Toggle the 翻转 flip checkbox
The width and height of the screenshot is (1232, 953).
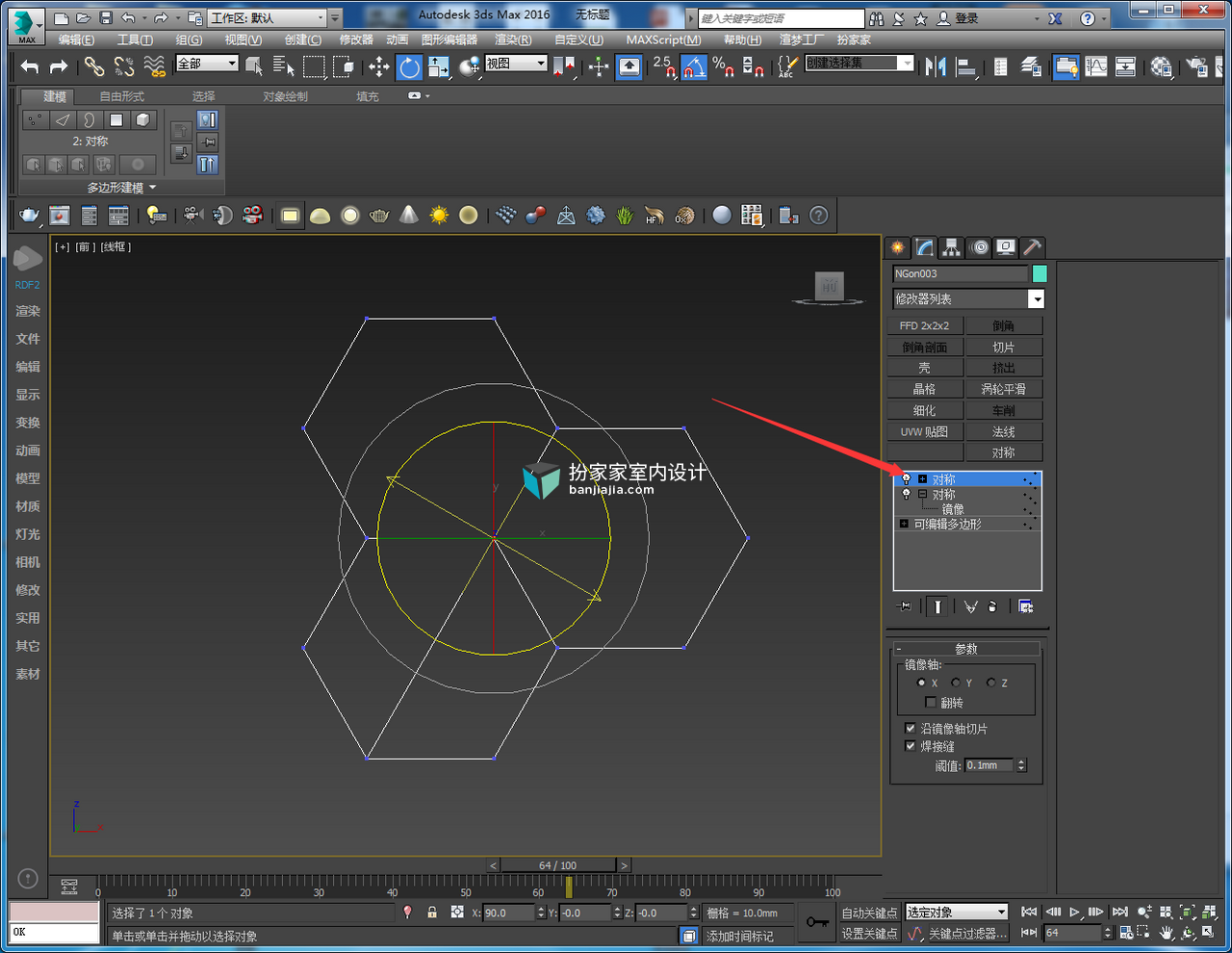[931, 703]
